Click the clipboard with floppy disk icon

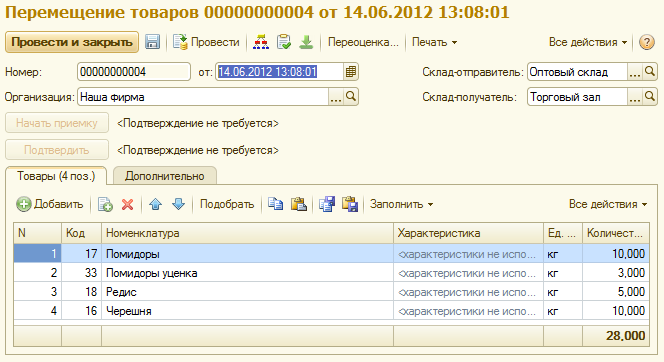[x=350, y=204]
